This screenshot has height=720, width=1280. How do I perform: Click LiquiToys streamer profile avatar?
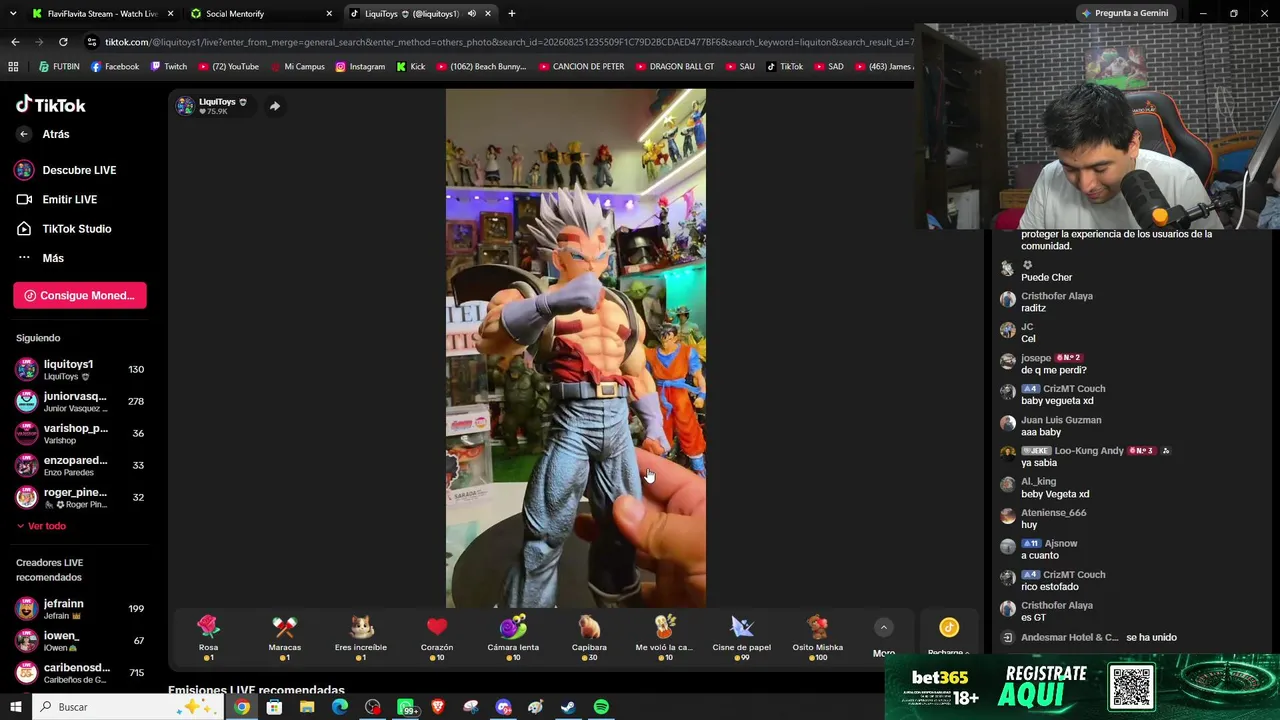tap(185, 106)
